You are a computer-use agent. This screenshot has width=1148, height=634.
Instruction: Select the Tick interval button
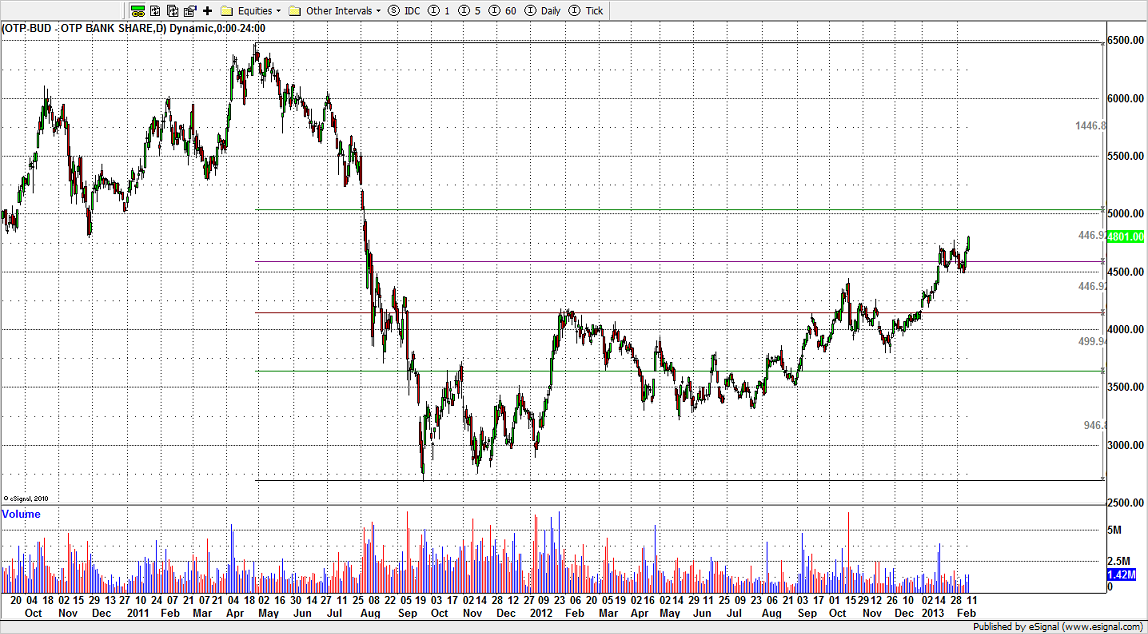(x=588, y=11)
